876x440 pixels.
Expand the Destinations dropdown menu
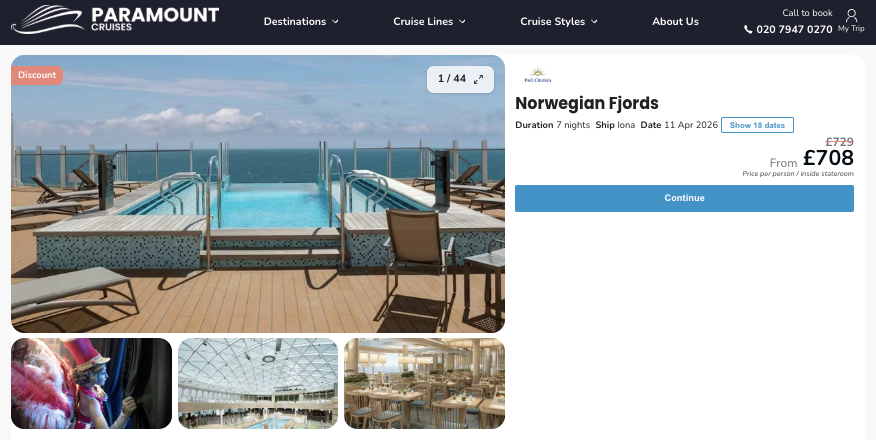pos(301,21)
